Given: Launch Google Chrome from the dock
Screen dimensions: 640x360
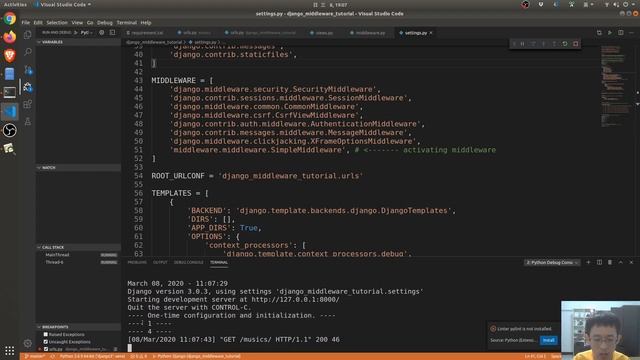Looking at the screenshot, I should pos(9,19).
